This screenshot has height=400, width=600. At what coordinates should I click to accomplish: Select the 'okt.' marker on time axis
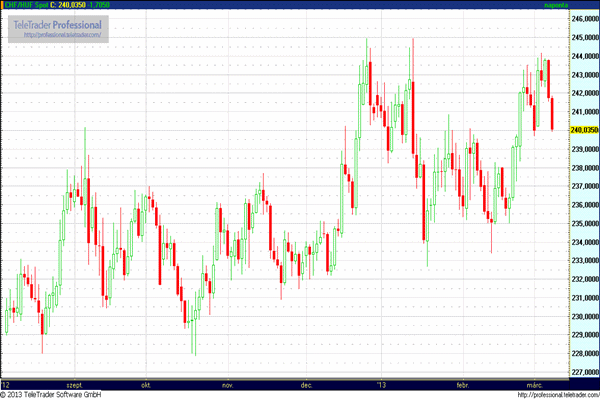[x=146, y=384]
